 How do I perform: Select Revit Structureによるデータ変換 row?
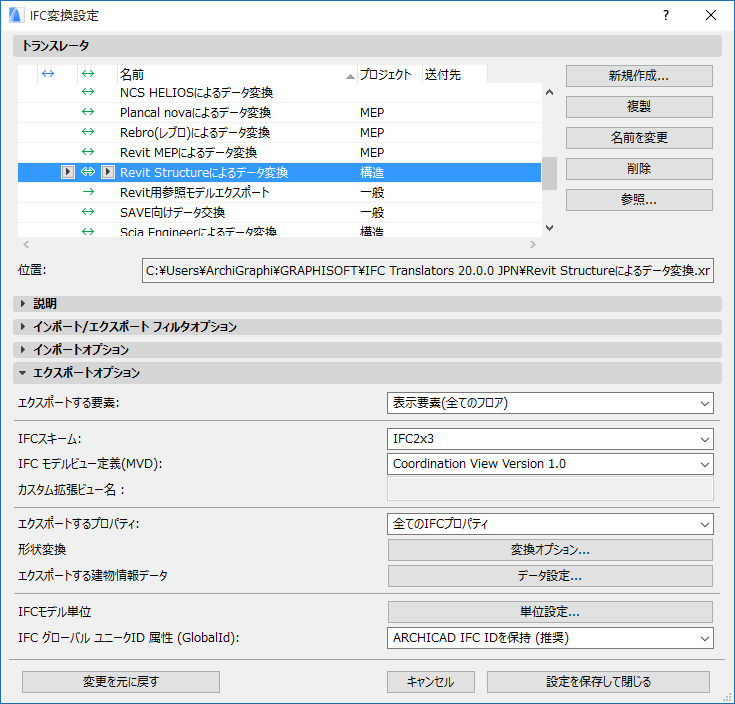pos(279,172)
